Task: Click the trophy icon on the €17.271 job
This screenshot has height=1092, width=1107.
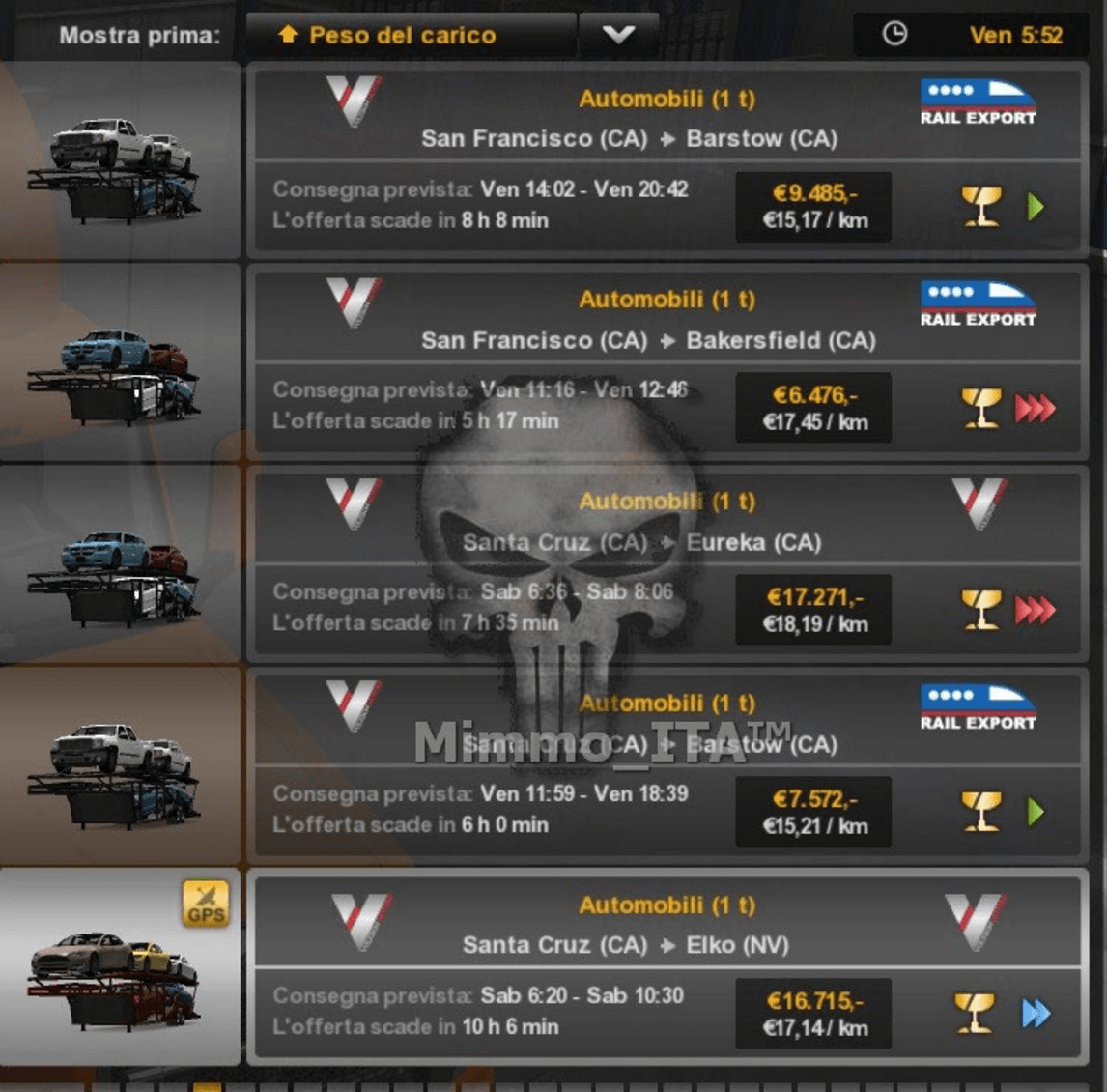Action: click(x=980, y=609)
